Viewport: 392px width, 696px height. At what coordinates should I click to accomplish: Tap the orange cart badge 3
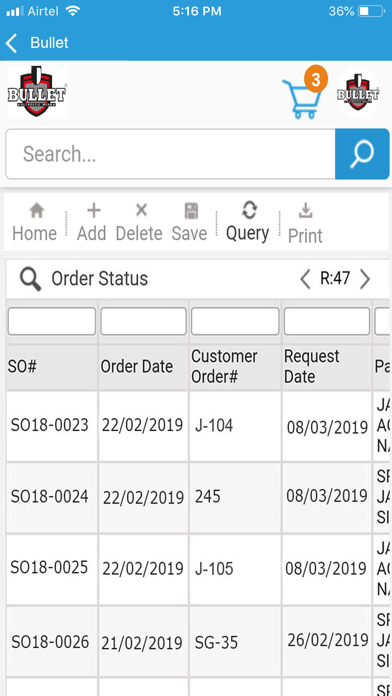316,80
